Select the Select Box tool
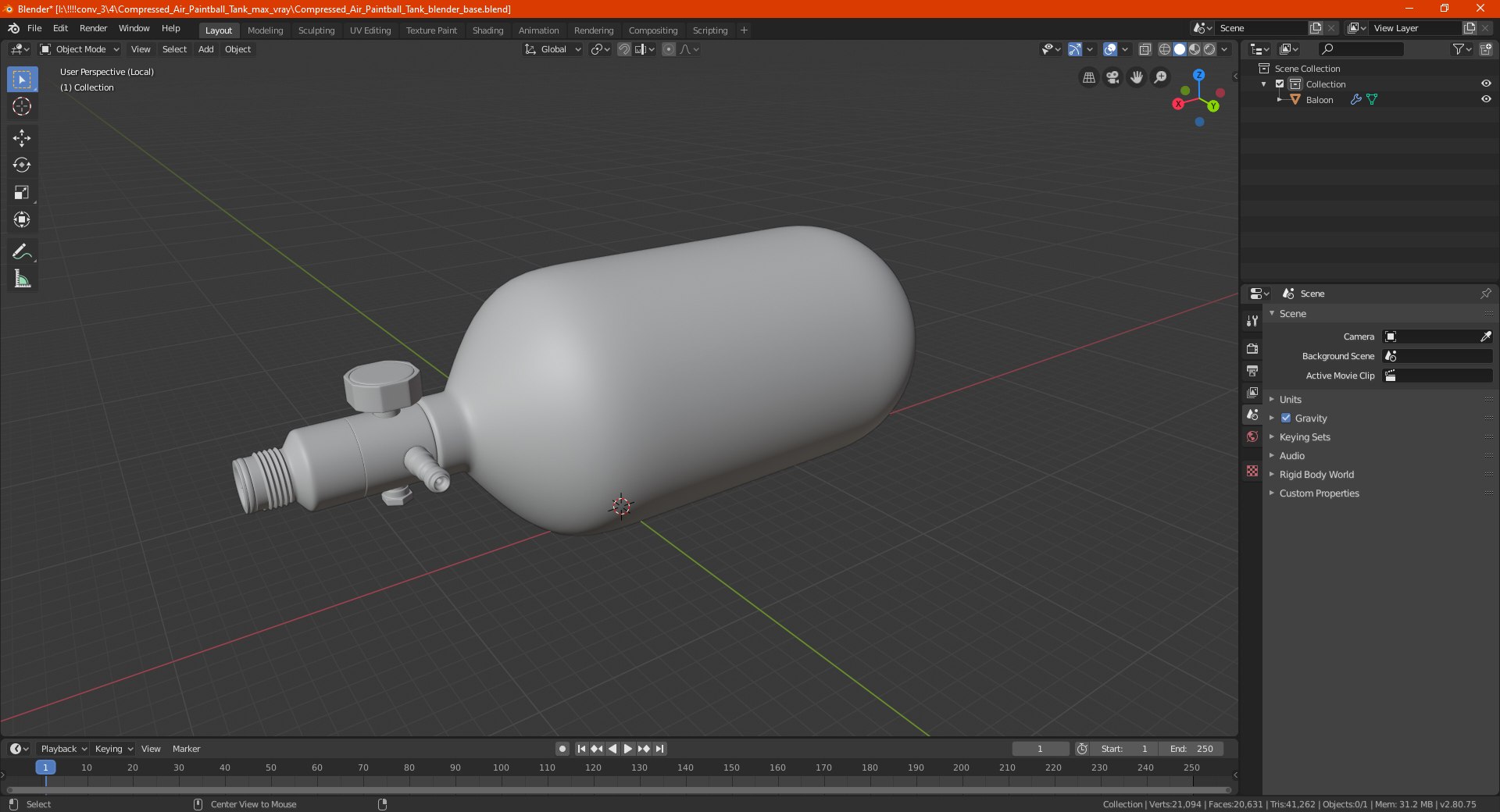The image size is (1500, 812). pyautogui.click(x=22, y=80)
